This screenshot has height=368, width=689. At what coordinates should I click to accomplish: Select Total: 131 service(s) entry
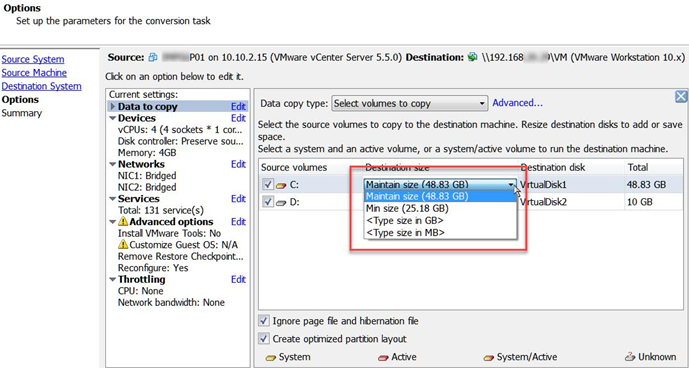(161, 211)
